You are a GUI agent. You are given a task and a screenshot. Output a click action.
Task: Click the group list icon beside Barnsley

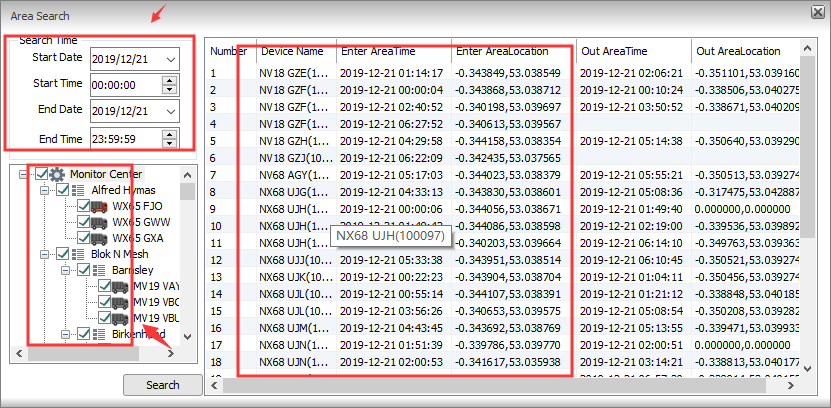click(99, 270)
